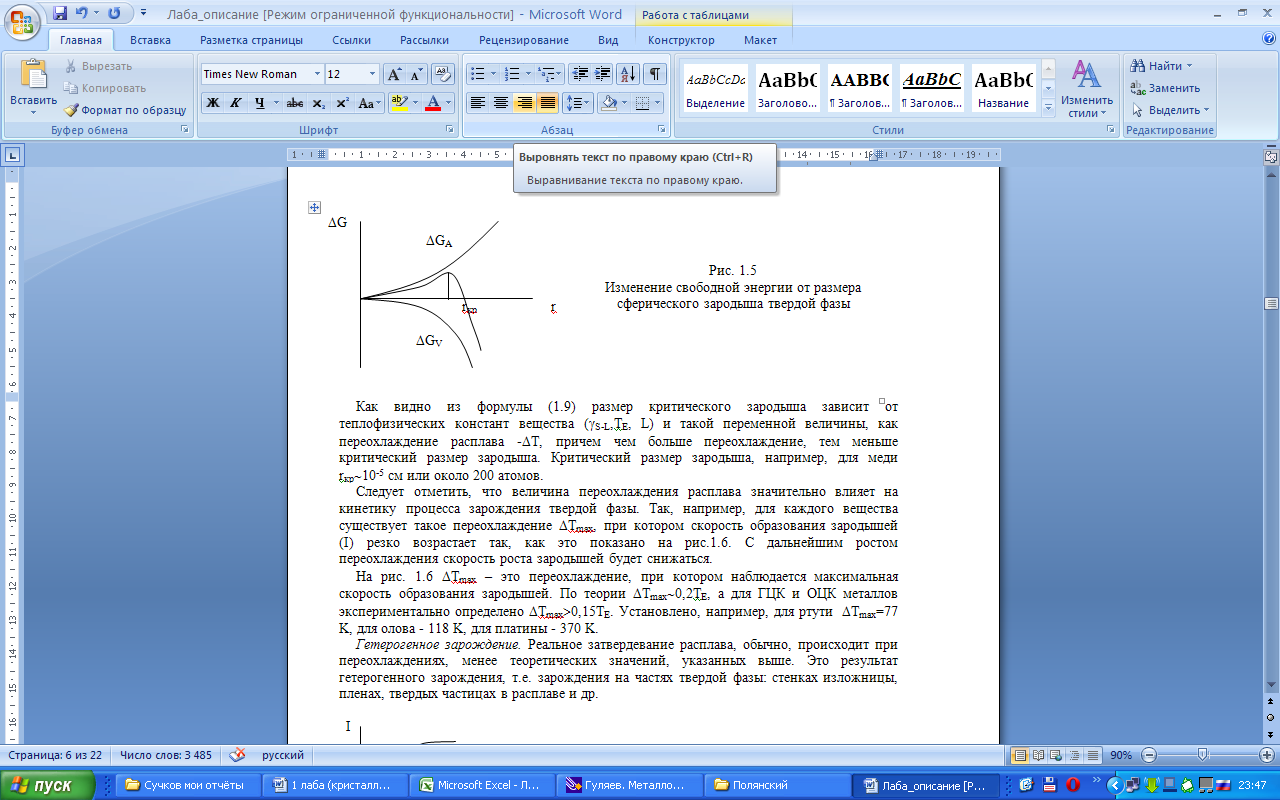Viewport: 1280px width, 800px height.
Task: Toggle strikethrough (abc) formatting
Action: pyautogui.click(x=294, y=103)
